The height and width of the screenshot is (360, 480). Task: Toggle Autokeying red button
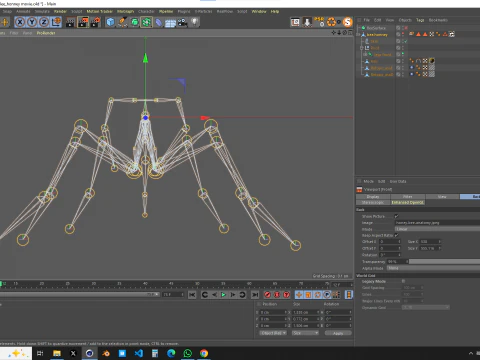(x=277, y=295)
